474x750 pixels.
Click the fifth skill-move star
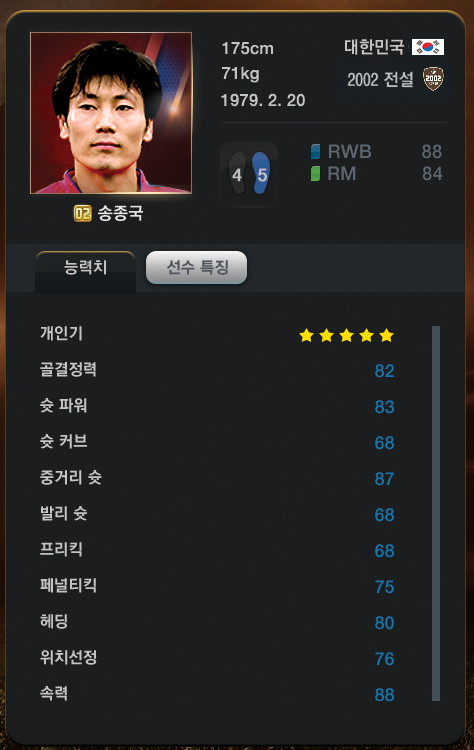coord(386,335)
